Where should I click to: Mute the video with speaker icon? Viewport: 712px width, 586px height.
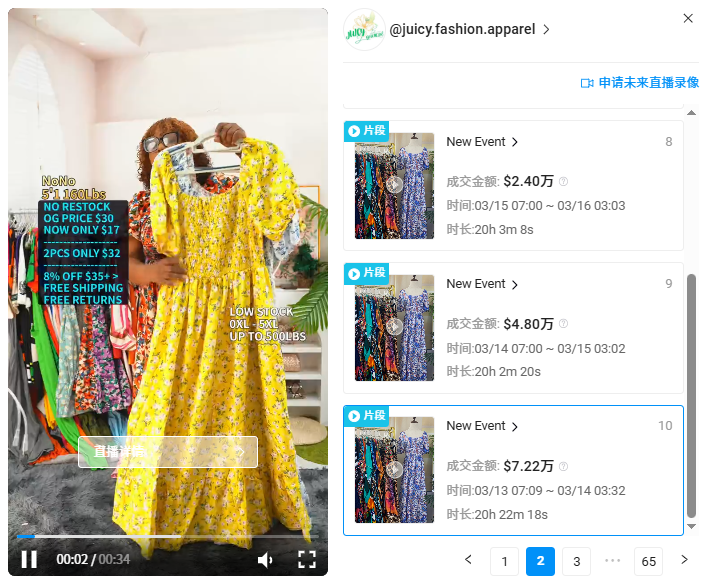click(x=265, y=559)
